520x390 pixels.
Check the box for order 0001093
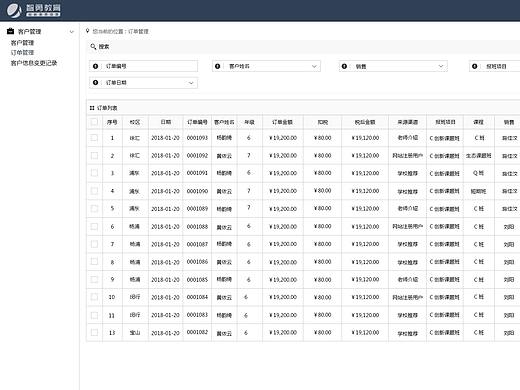click(94, 138)
